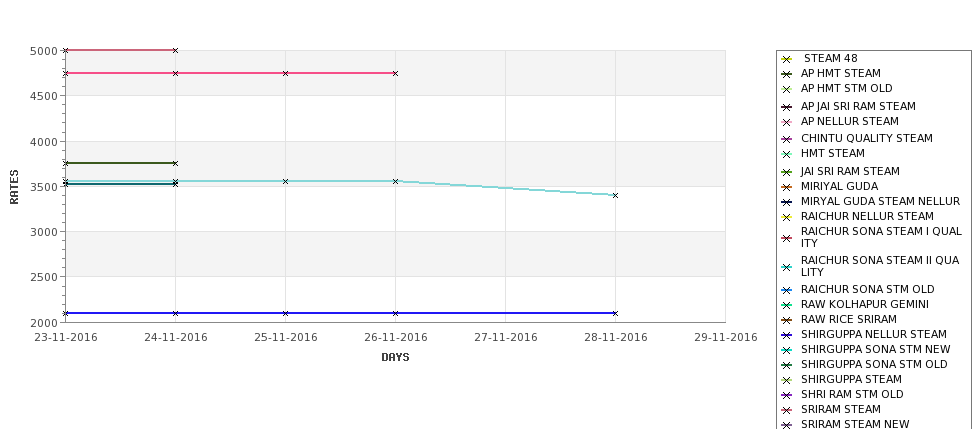Screen dimensions: 975x429
Task: Click the MIRIYAL GUDA legend marker icon
Action: 786,187
